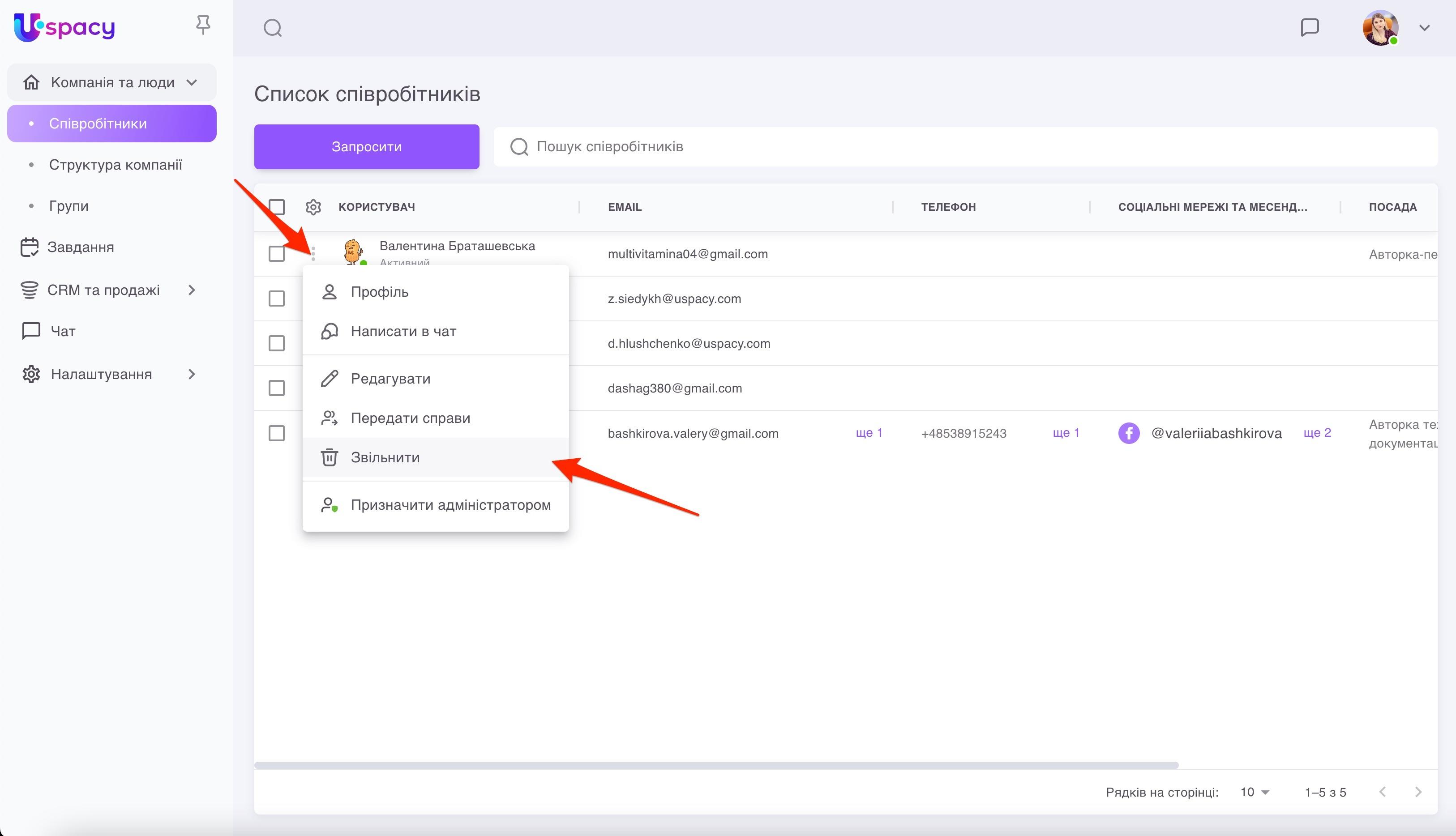Select Передати справи menu item
The height and width of the screenshot is (836, 1456).
tap(410, 418)
